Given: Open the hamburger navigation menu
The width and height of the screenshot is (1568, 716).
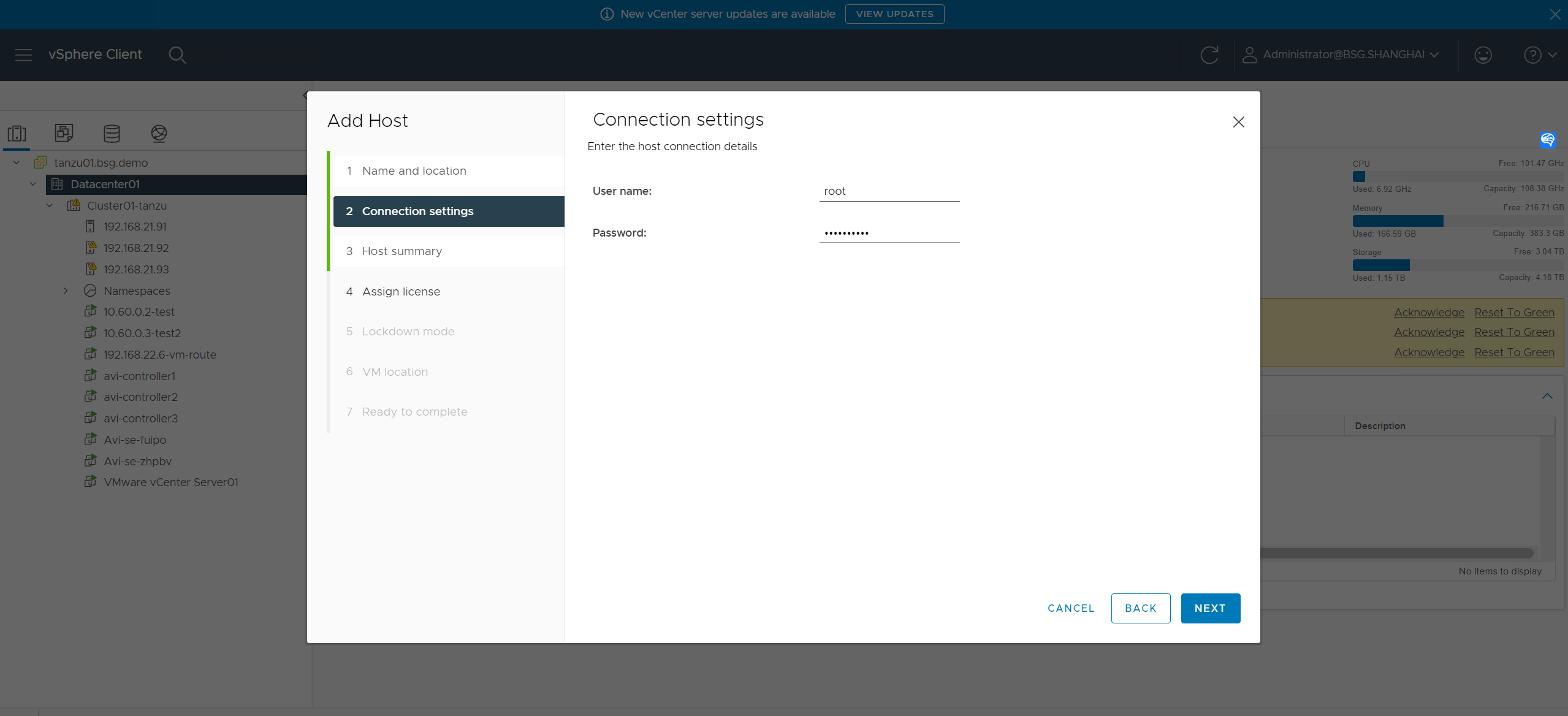Looking at the screenshot, I should coord(23,55).
